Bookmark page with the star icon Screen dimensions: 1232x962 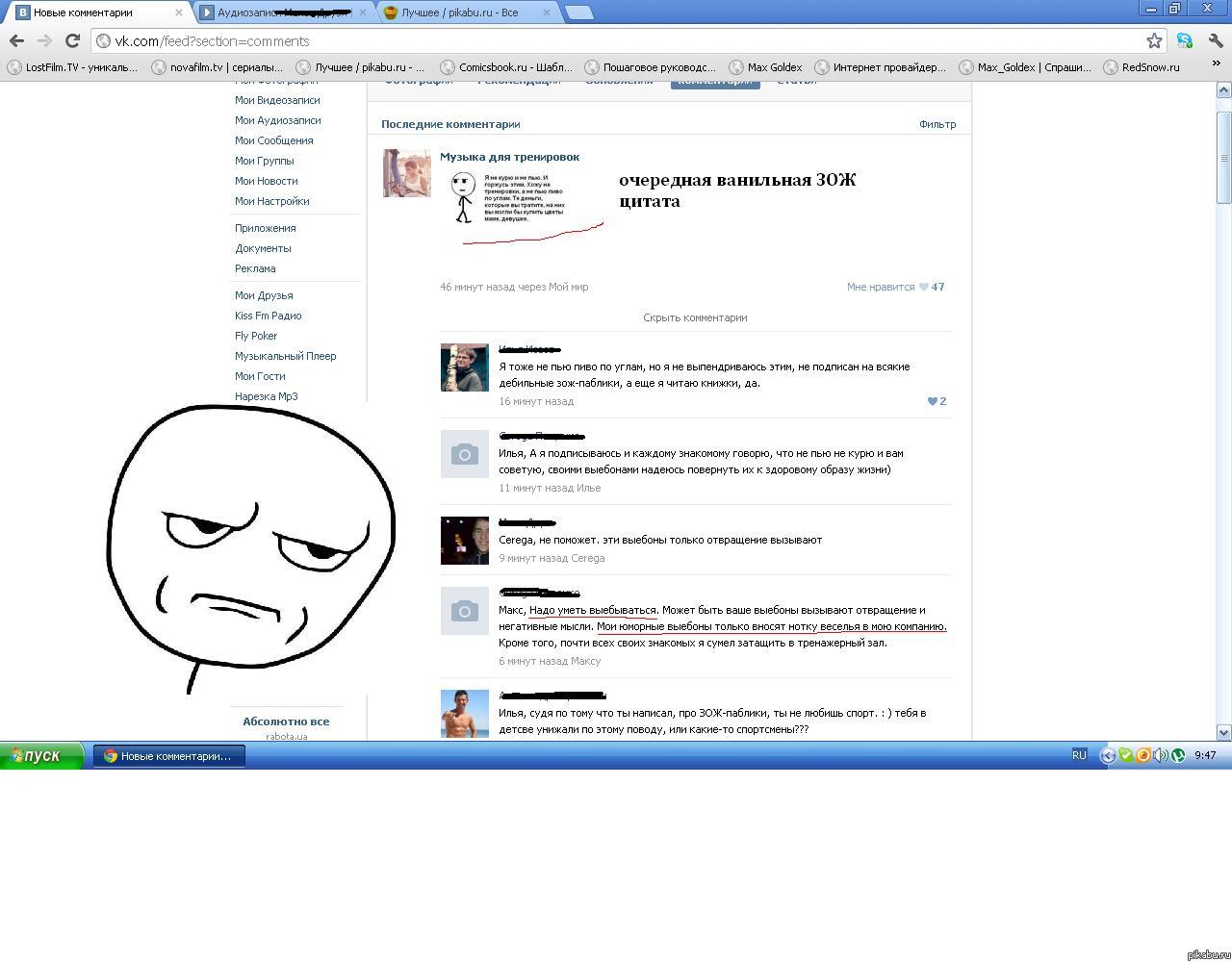[x=1154, y=40]
